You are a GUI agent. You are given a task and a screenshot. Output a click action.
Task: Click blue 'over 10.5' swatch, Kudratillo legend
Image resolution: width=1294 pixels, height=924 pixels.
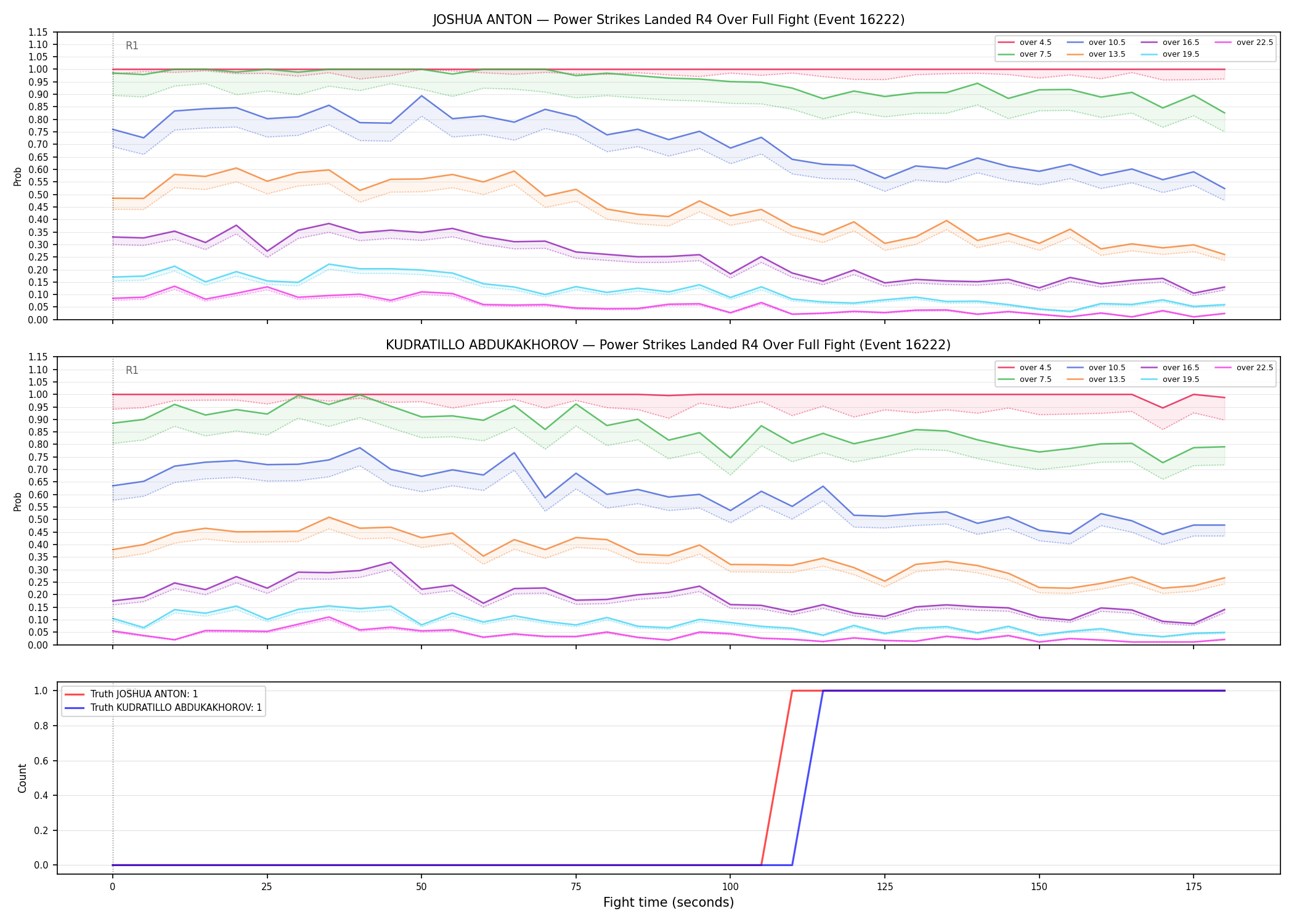(x=1075, y=368)
